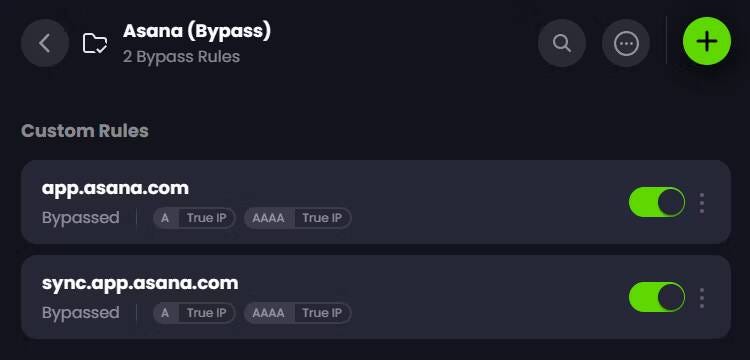Add a new rule with green plus

(707, 41)
